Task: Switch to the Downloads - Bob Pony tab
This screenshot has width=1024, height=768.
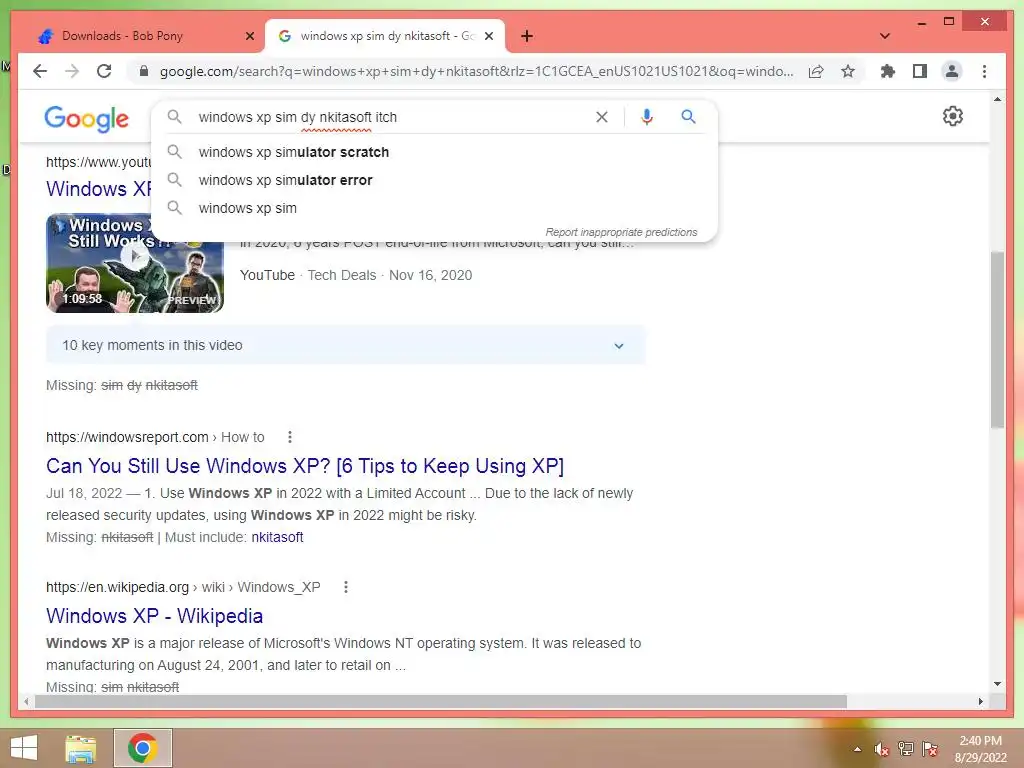Action: (142, 36)
